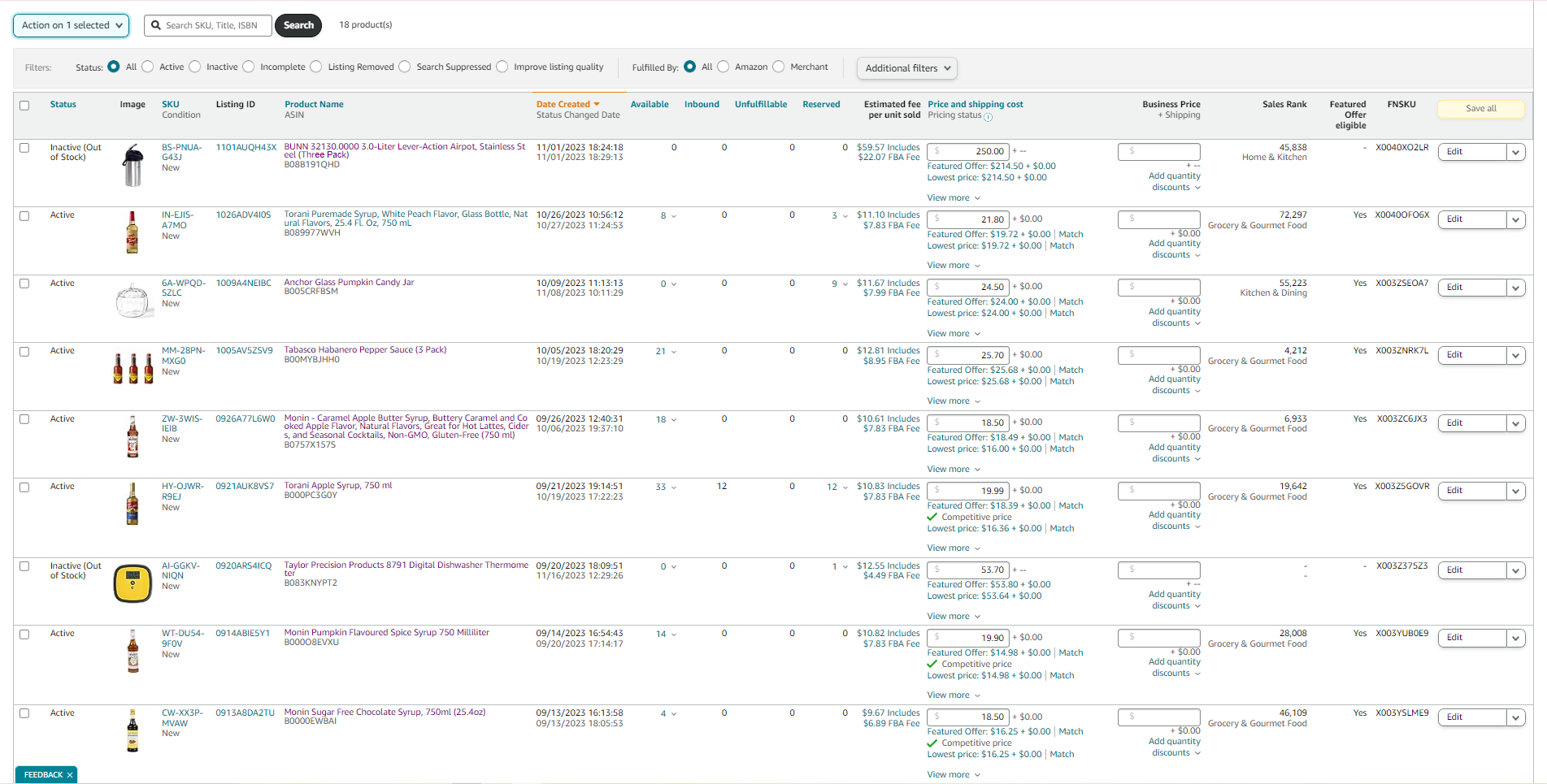Open the Taylor dishwasher thermometer thumbnail
The height and width of the screenshot is (784, 1547).
[x=133, y=584]
